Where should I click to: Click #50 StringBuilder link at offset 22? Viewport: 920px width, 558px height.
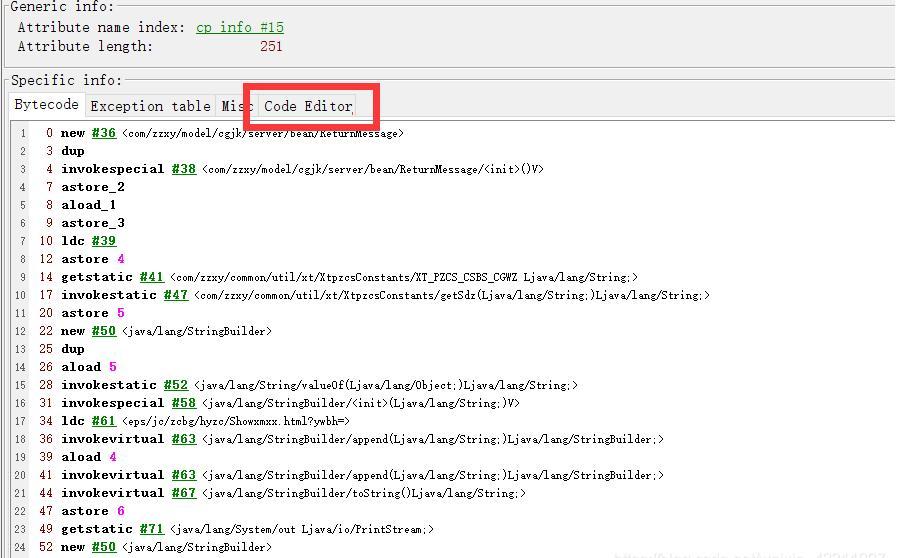[103, 331]
